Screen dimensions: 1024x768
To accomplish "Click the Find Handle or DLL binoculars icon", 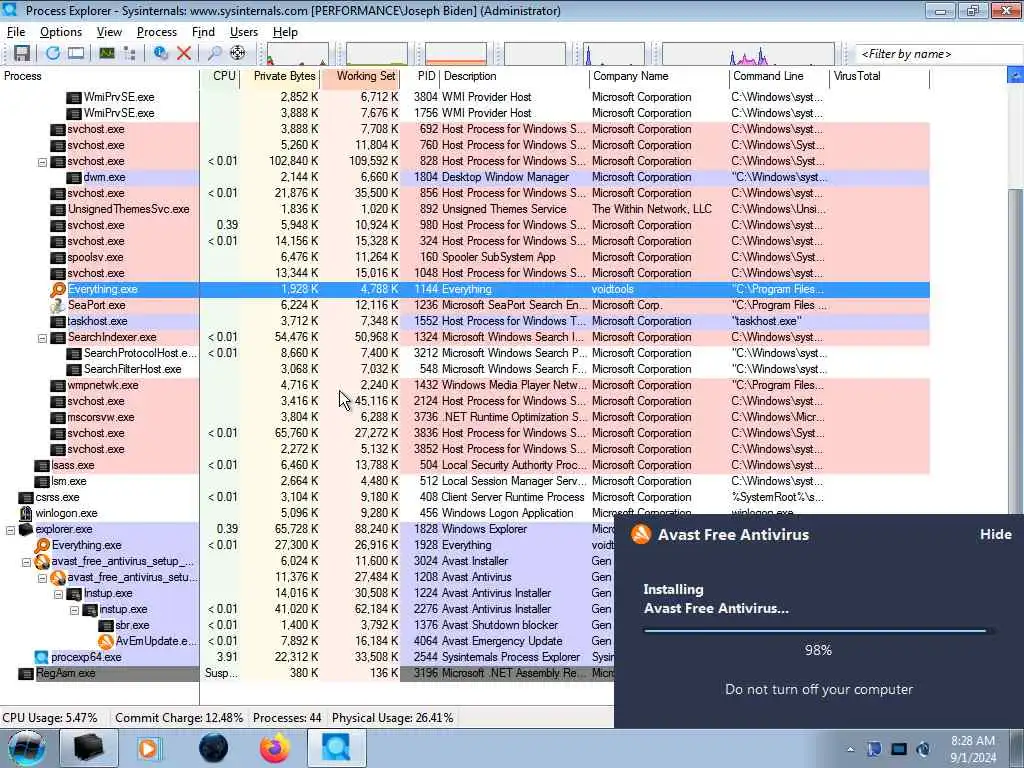I will pos(214,54).
